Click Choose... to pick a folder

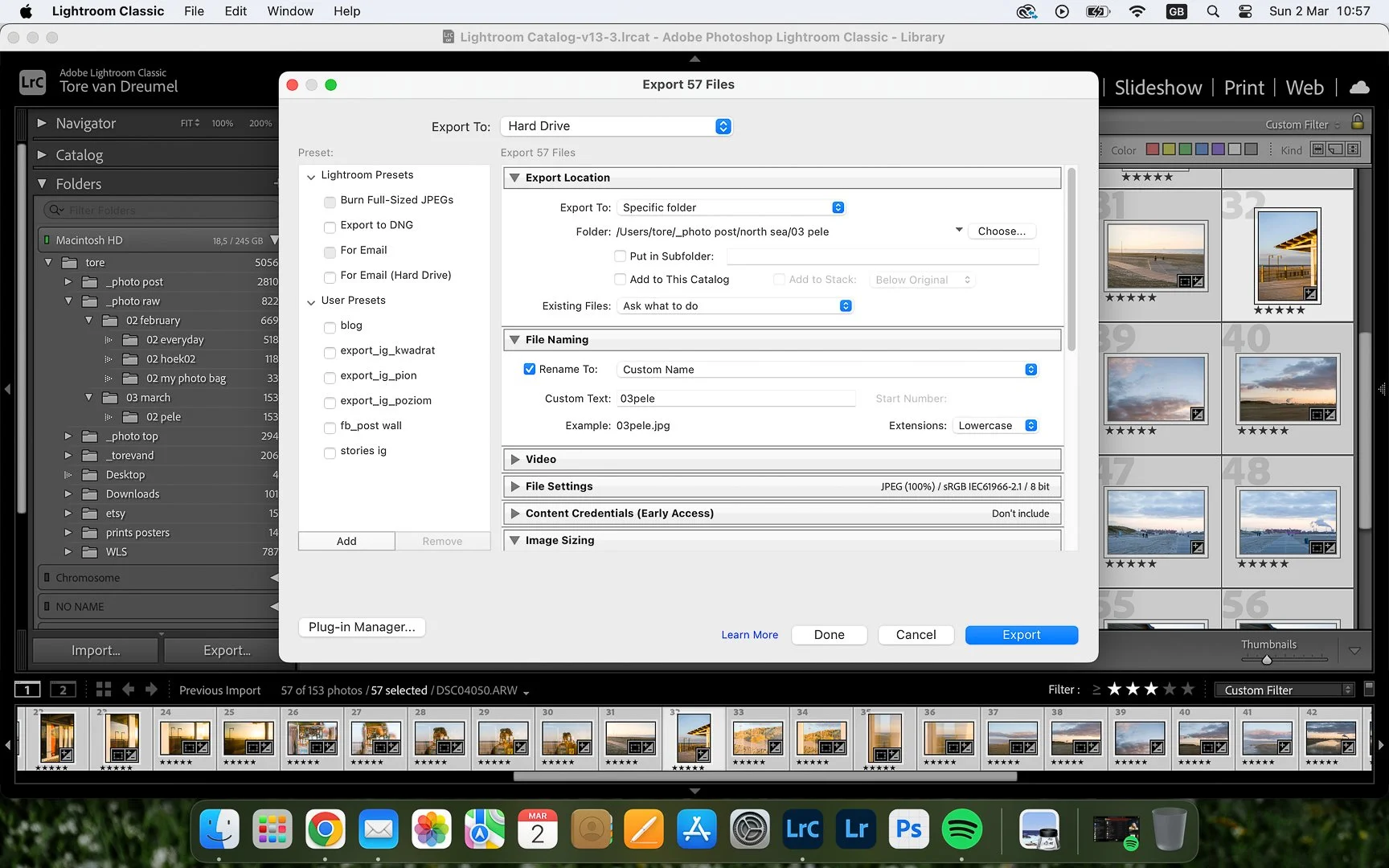tap(1002, 231)
